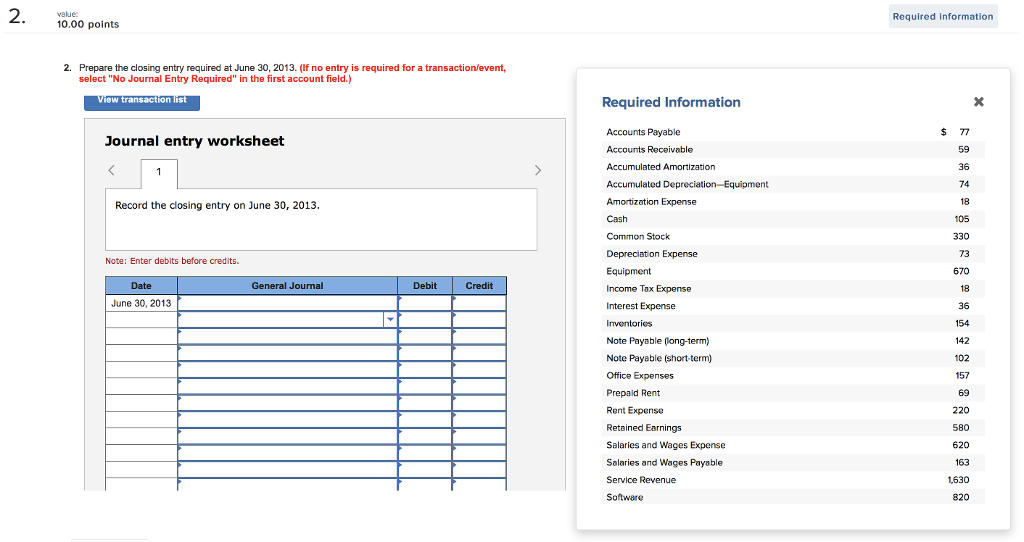Screen dimensions: 1024x542
Task: Click the Common Stock row
Action: 793,236
